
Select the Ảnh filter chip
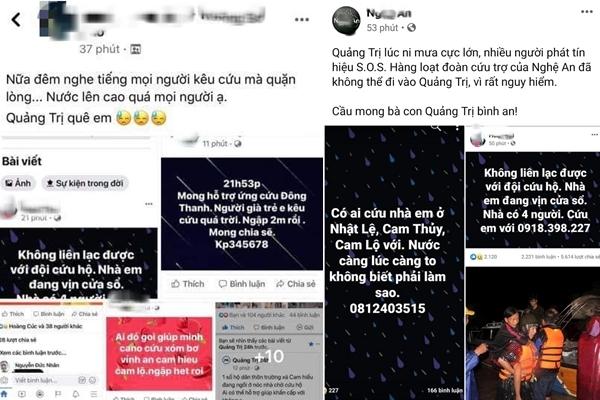point(18,183)
